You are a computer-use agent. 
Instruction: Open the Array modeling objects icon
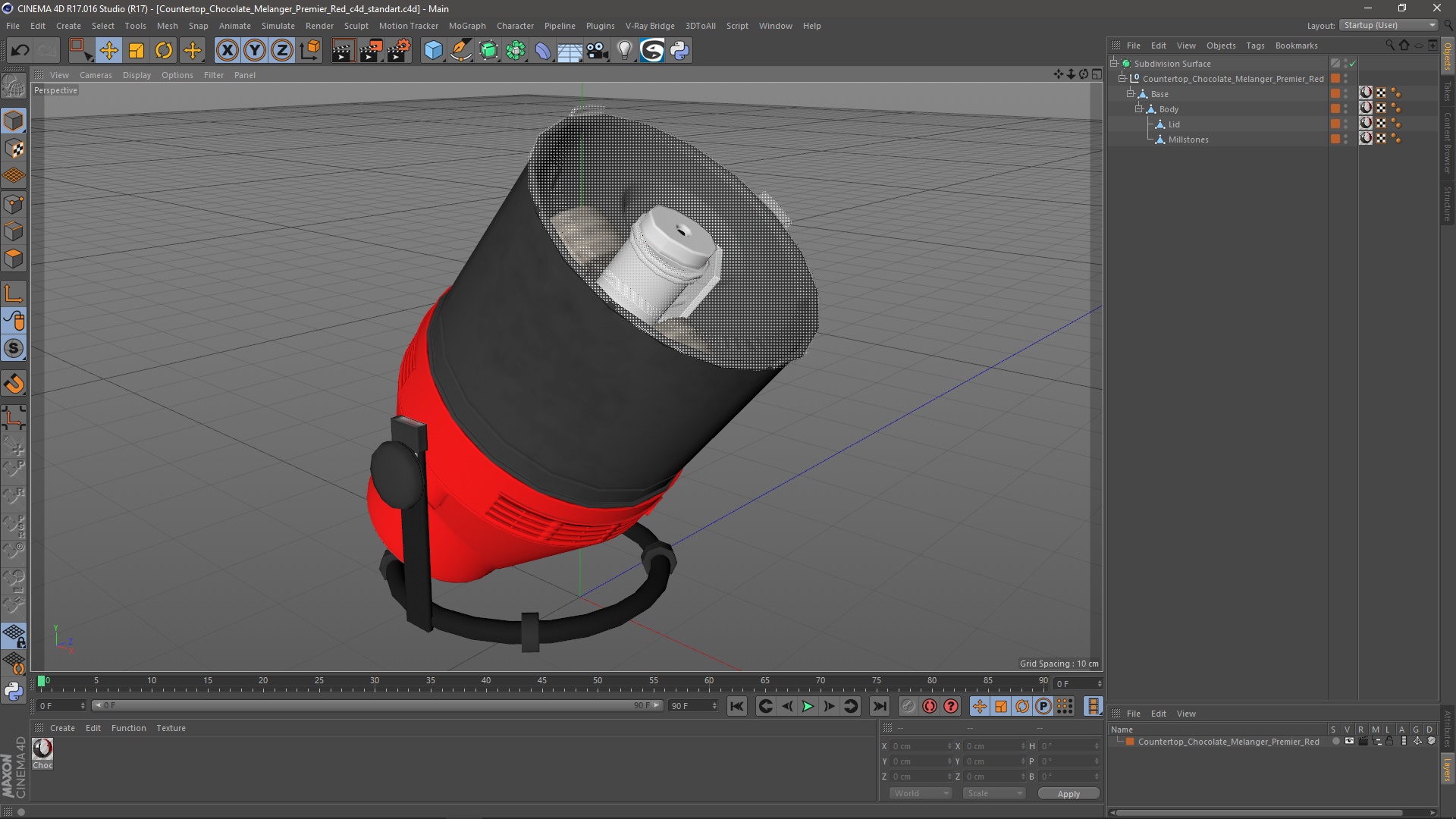(516, 50)
